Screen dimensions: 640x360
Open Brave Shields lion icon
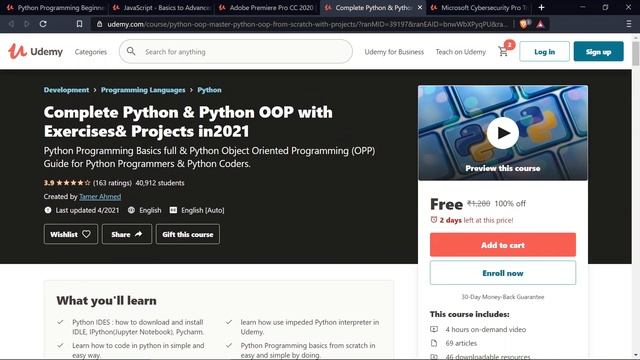[x=523, y=24]
